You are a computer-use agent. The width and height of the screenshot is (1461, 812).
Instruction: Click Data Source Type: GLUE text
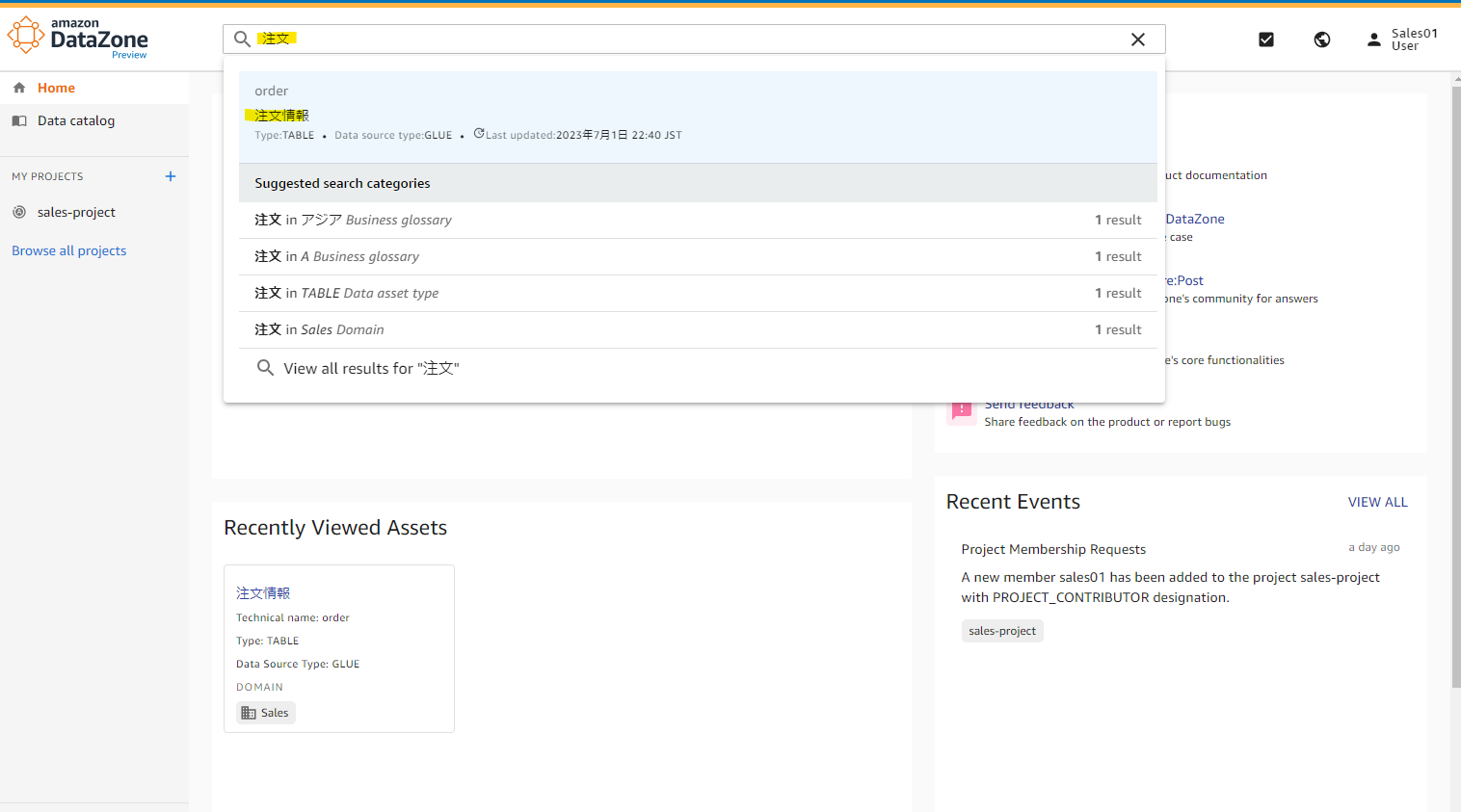pos(298,664)
